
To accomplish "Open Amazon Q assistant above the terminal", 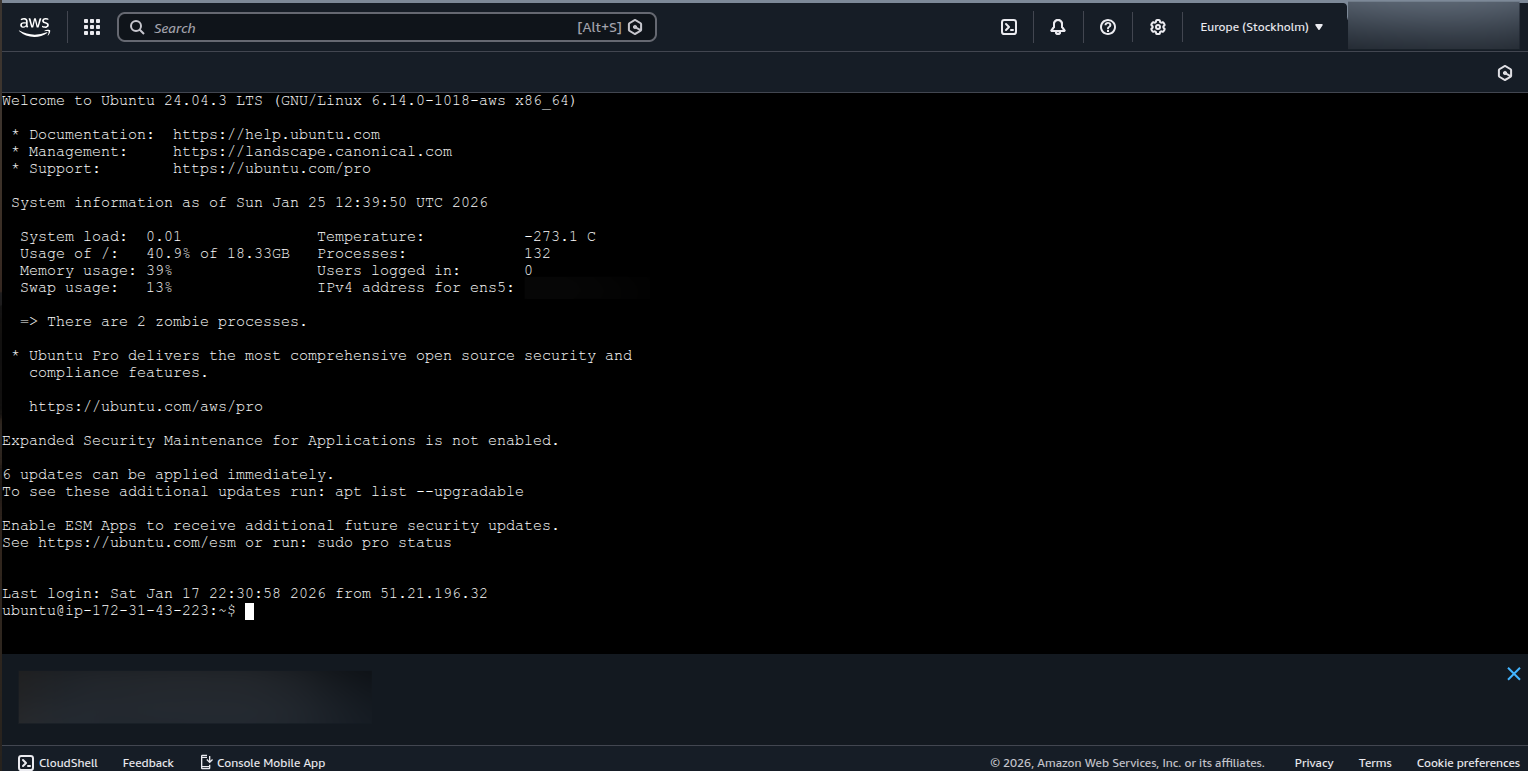I will pos(1505,73).
